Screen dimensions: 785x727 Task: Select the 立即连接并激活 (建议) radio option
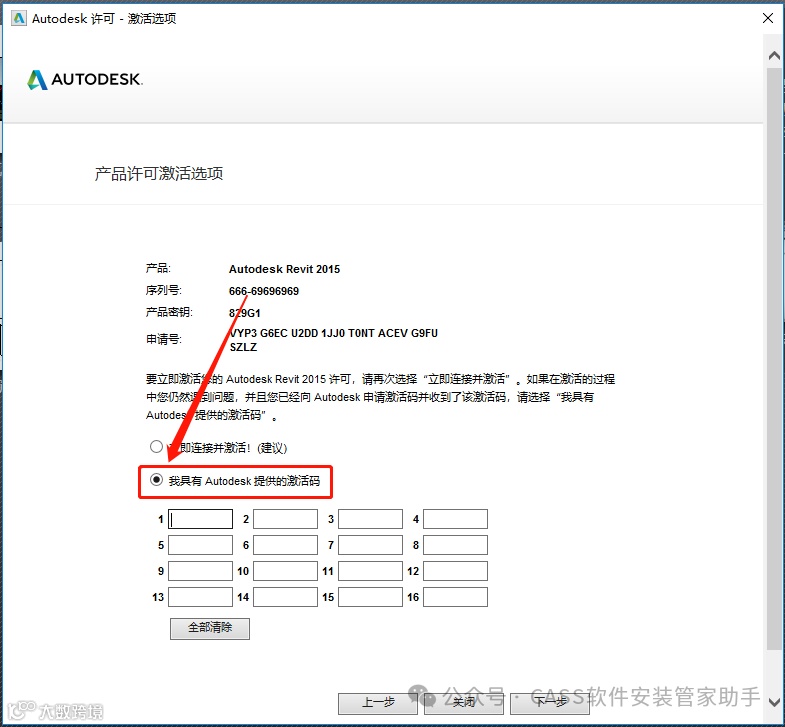[x=157, y=446]
